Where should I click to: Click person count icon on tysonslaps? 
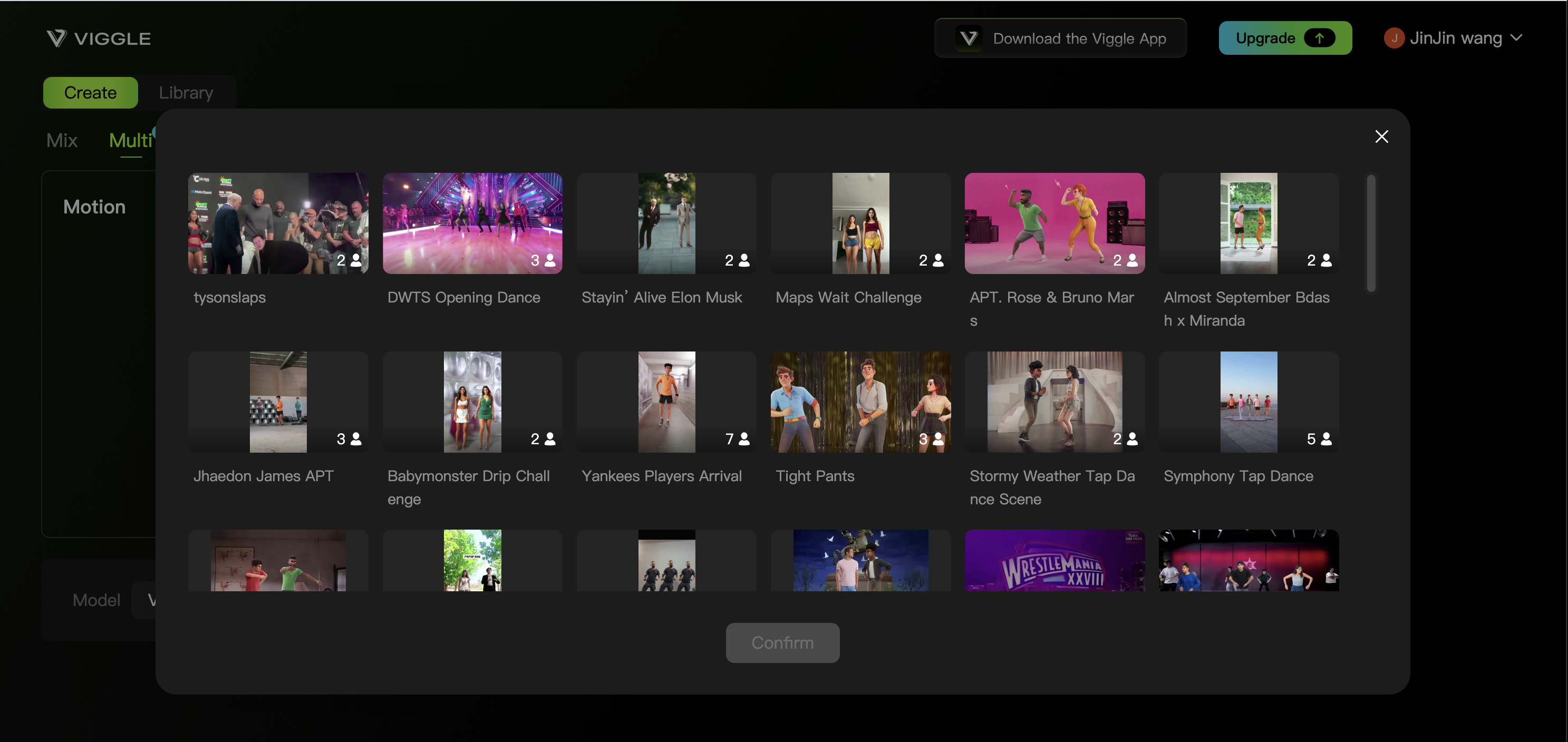click(356, 260)
